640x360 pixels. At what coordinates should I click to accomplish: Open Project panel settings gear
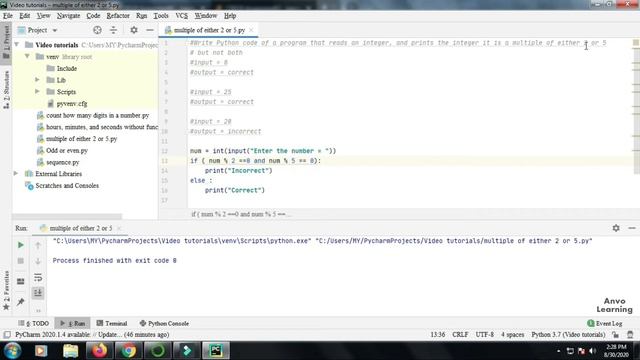134,30
